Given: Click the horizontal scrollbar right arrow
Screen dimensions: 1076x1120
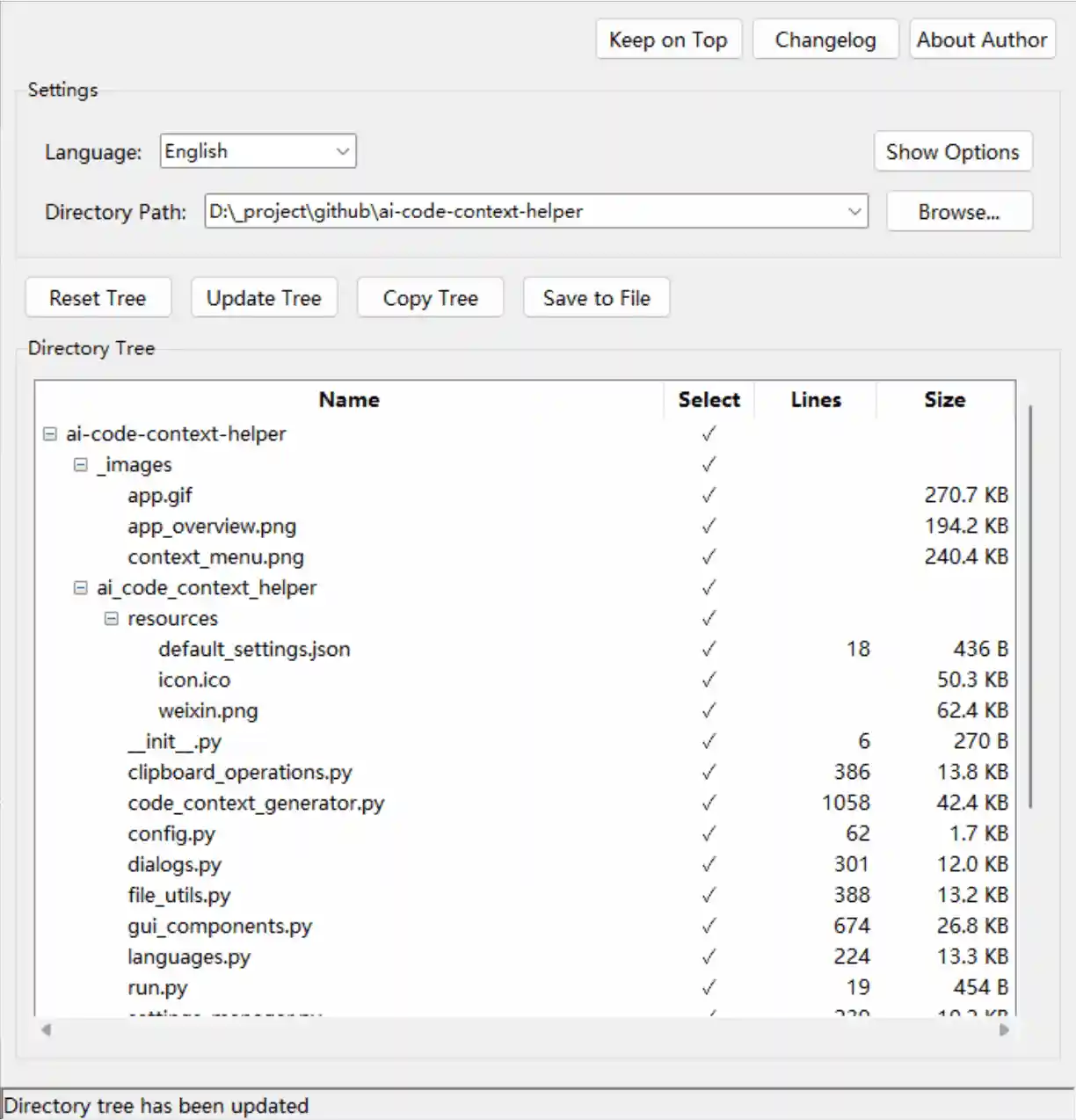Looking at the screenshot, I should click(1004, 1029).
